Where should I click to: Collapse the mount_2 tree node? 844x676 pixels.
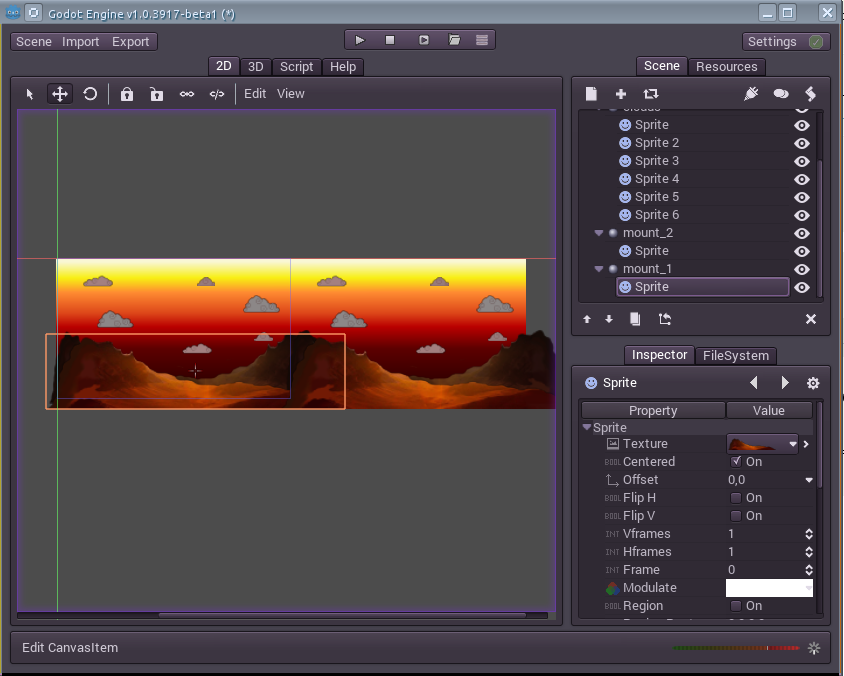[x=599, y=233]
